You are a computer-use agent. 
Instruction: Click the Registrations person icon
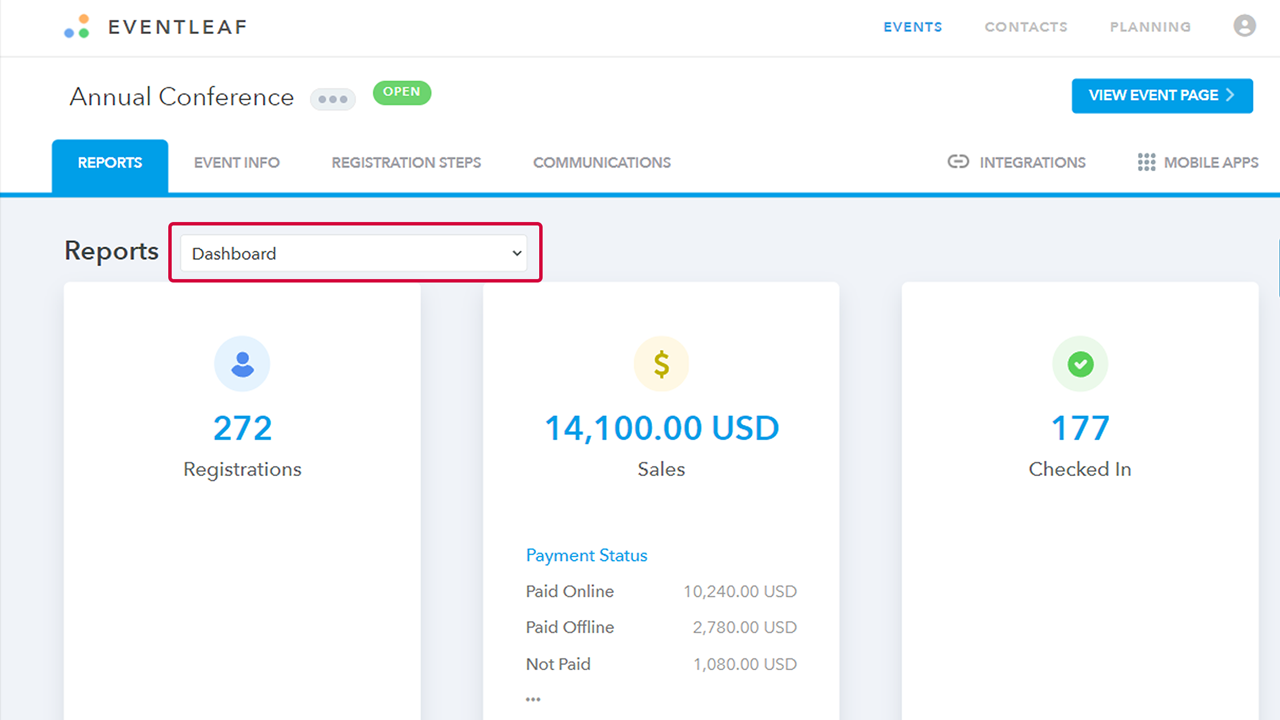pyautogui.click(x=242, y=364)
